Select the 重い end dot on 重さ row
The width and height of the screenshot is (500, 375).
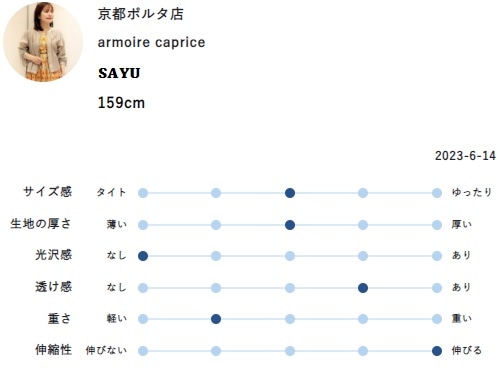click(437, 319)
